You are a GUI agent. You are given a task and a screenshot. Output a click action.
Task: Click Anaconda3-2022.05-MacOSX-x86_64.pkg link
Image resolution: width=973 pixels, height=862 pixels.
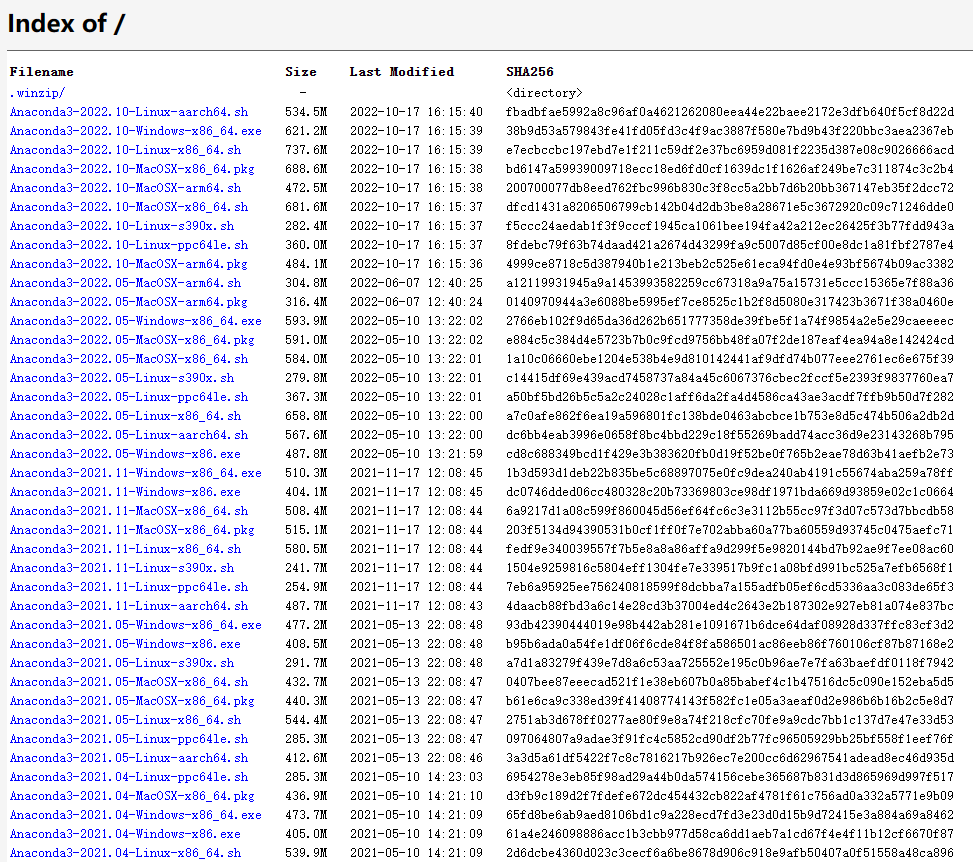click(x=132, y=340)
